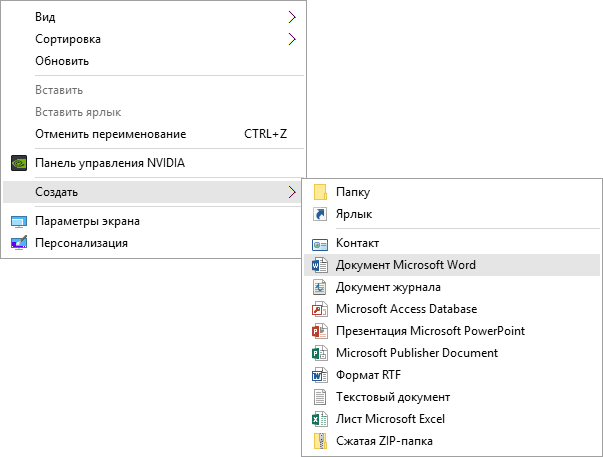Choose Отменить переименование menu entry
This screenshot has width=603, height=457.
click(110, 134)
